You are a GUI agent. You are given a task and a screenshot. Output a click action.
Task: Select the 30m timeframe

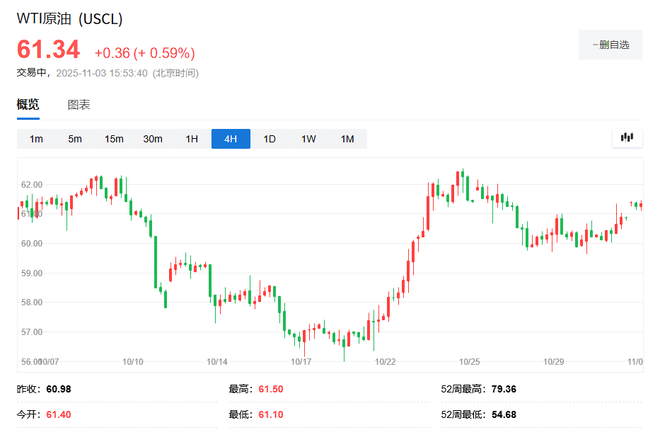coord(153,139)
